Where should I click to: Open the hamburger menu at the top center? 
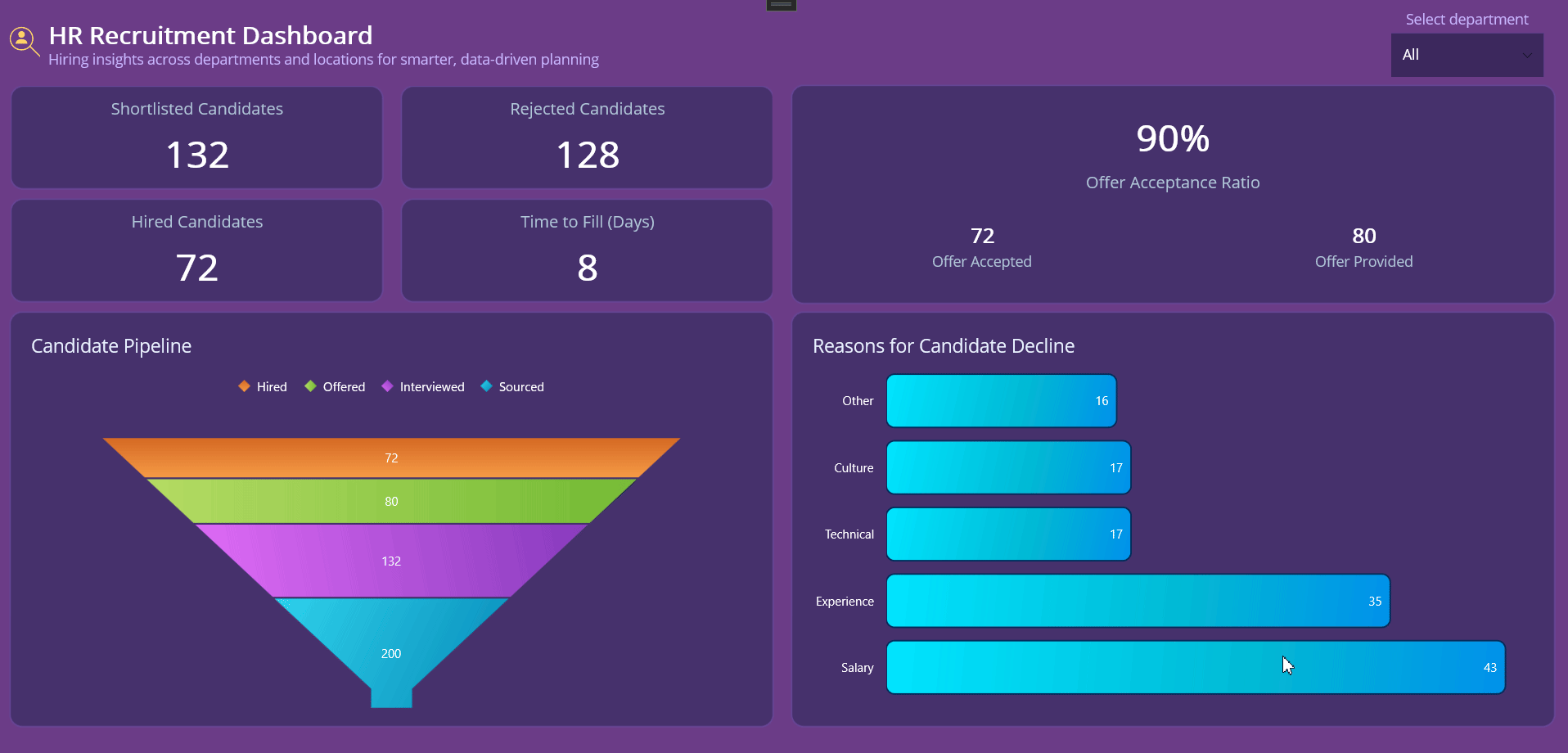(x=780, y=4)
